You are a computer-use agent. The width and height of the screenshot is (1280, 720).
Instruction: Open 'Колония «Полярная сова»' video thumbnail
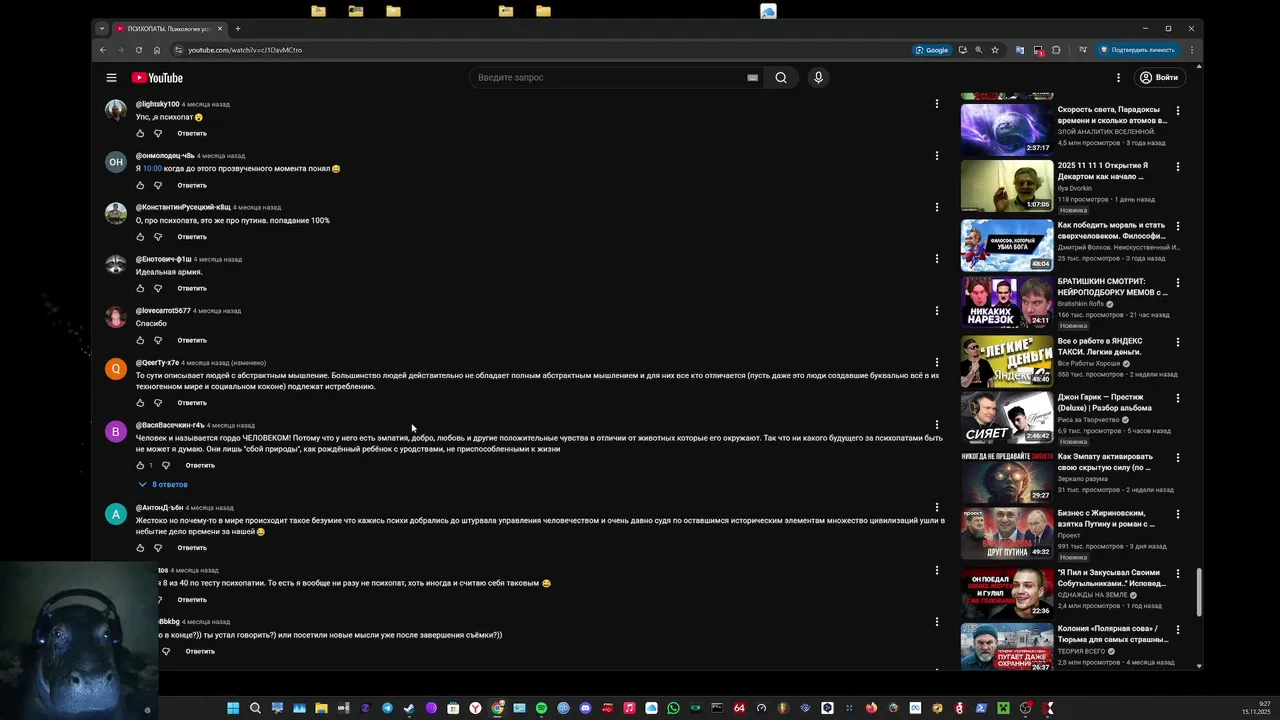coord(1007,647)
